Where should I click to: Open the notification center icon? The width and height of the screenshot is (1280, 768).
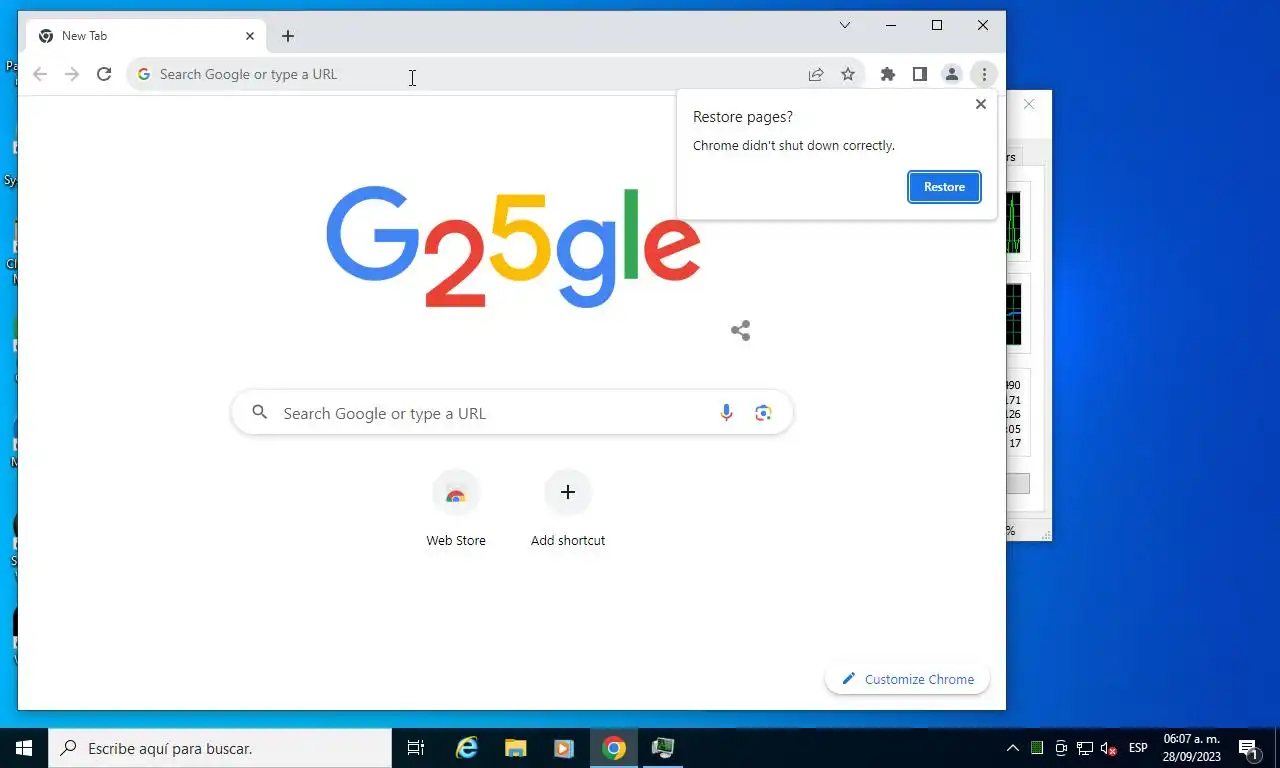pos(1249,748)
